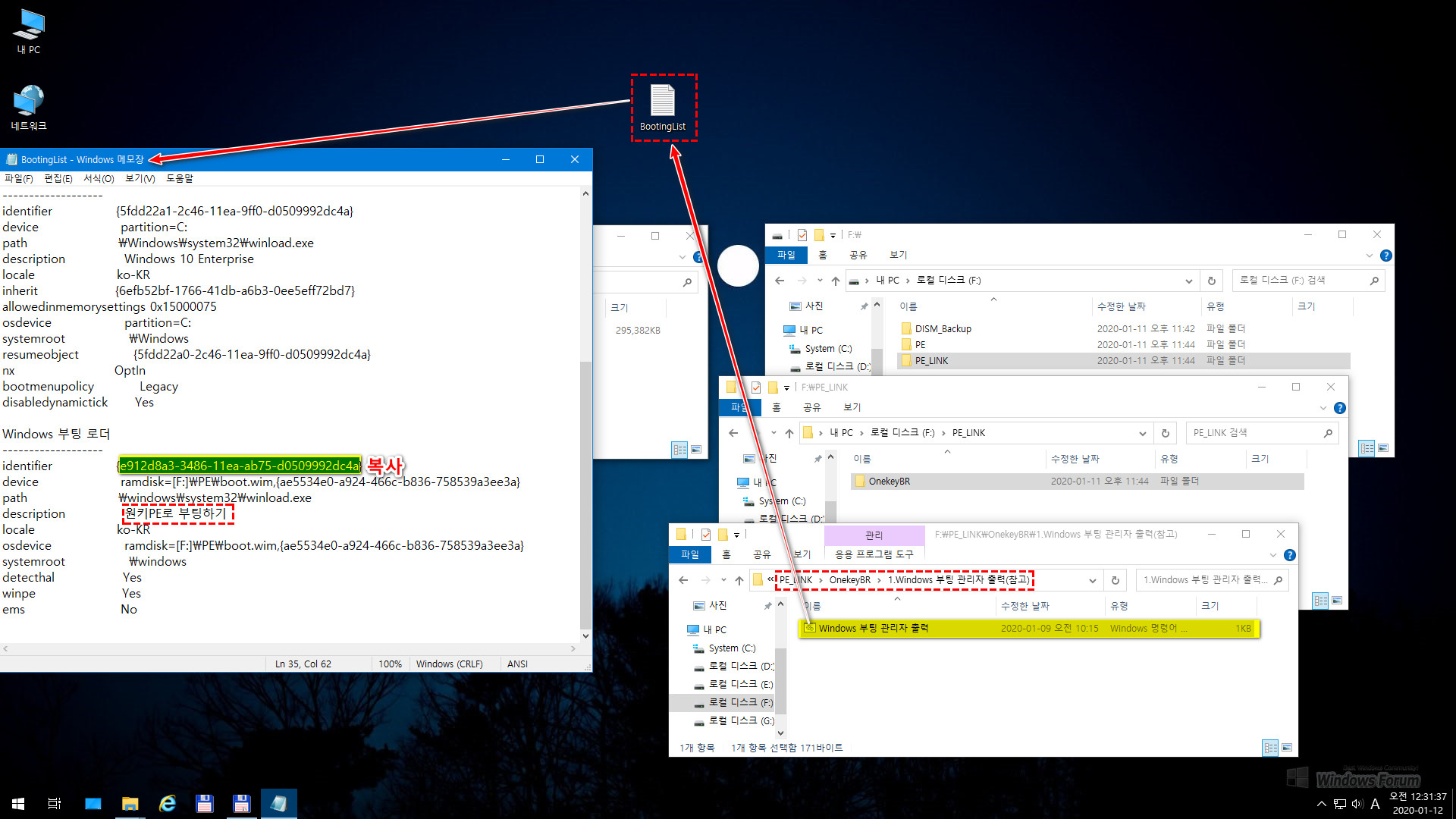Click OnekeyBR breadcrumb in front Explorer window

point(850,580)
